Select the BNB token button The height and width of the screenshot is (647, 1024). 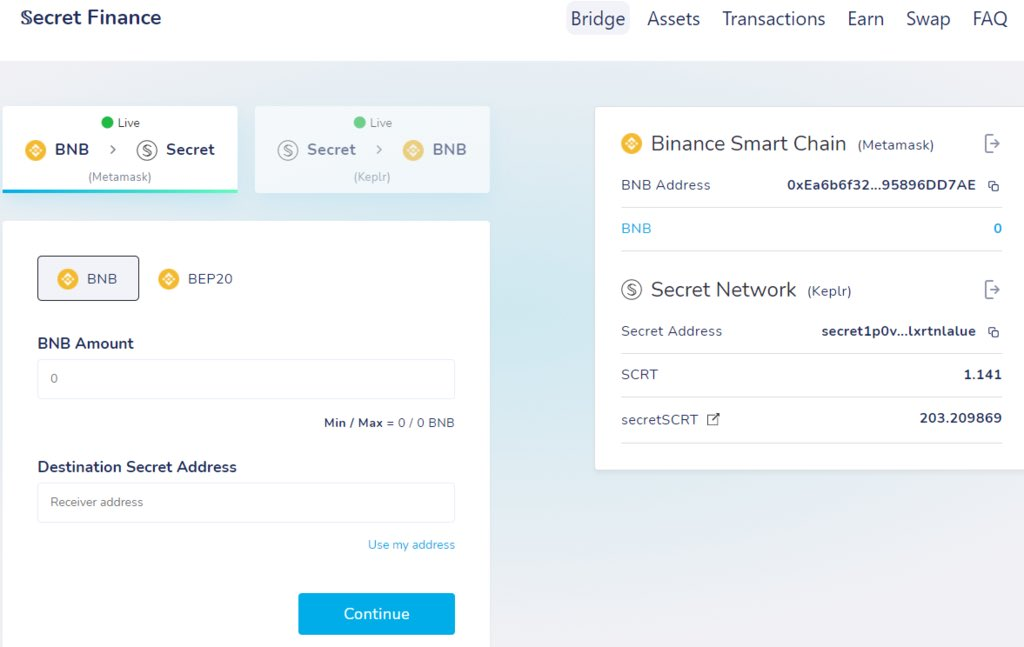pos(88,278)
